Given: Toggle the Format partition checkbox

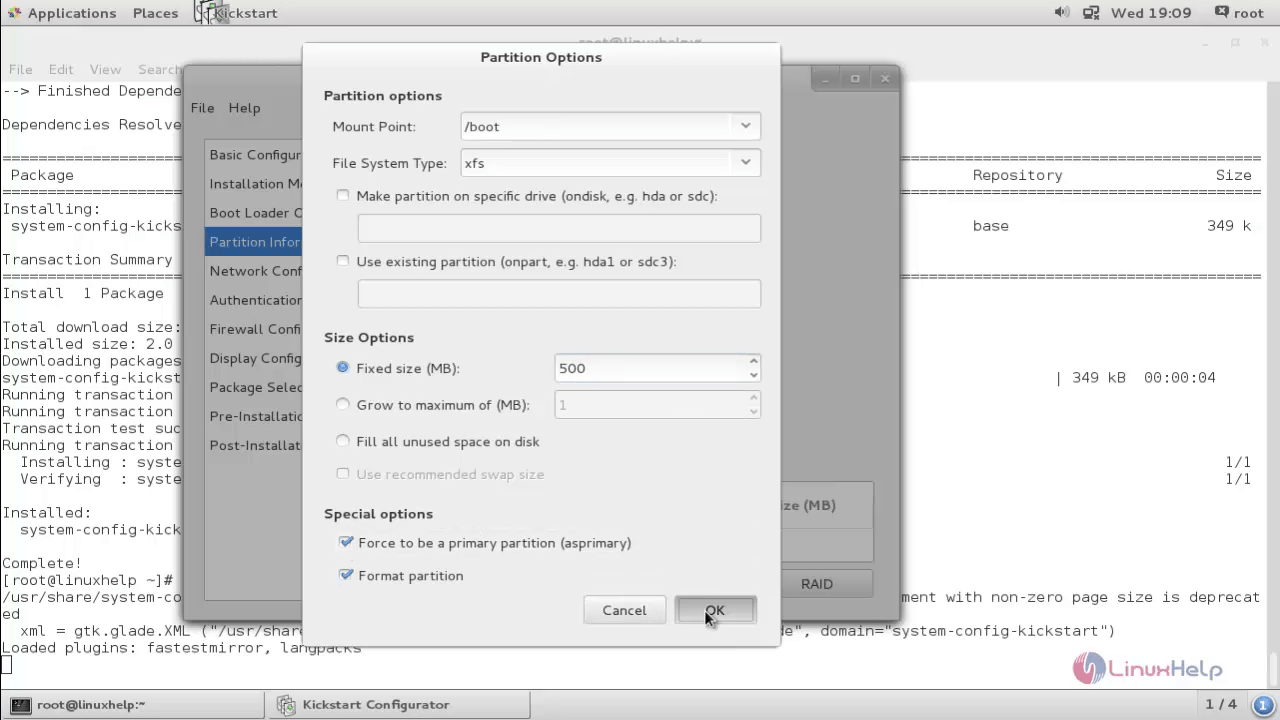Looking at the screenshot, I should click(x=346, y=575).
